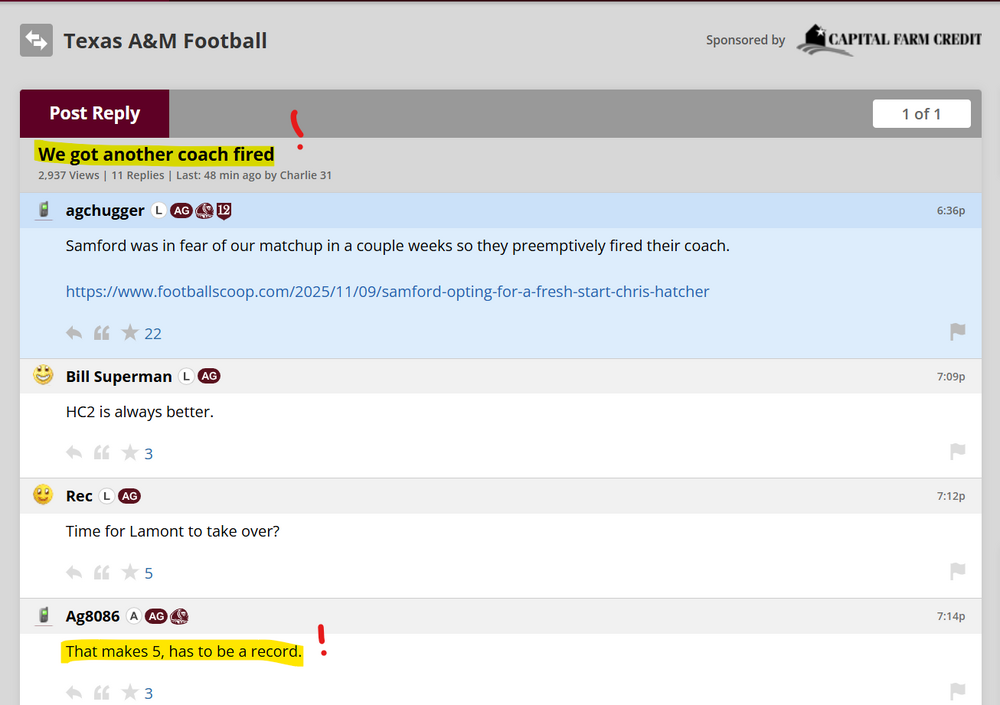
Task: Quote Bill Superman's post
Action: (x=101, y=453)
